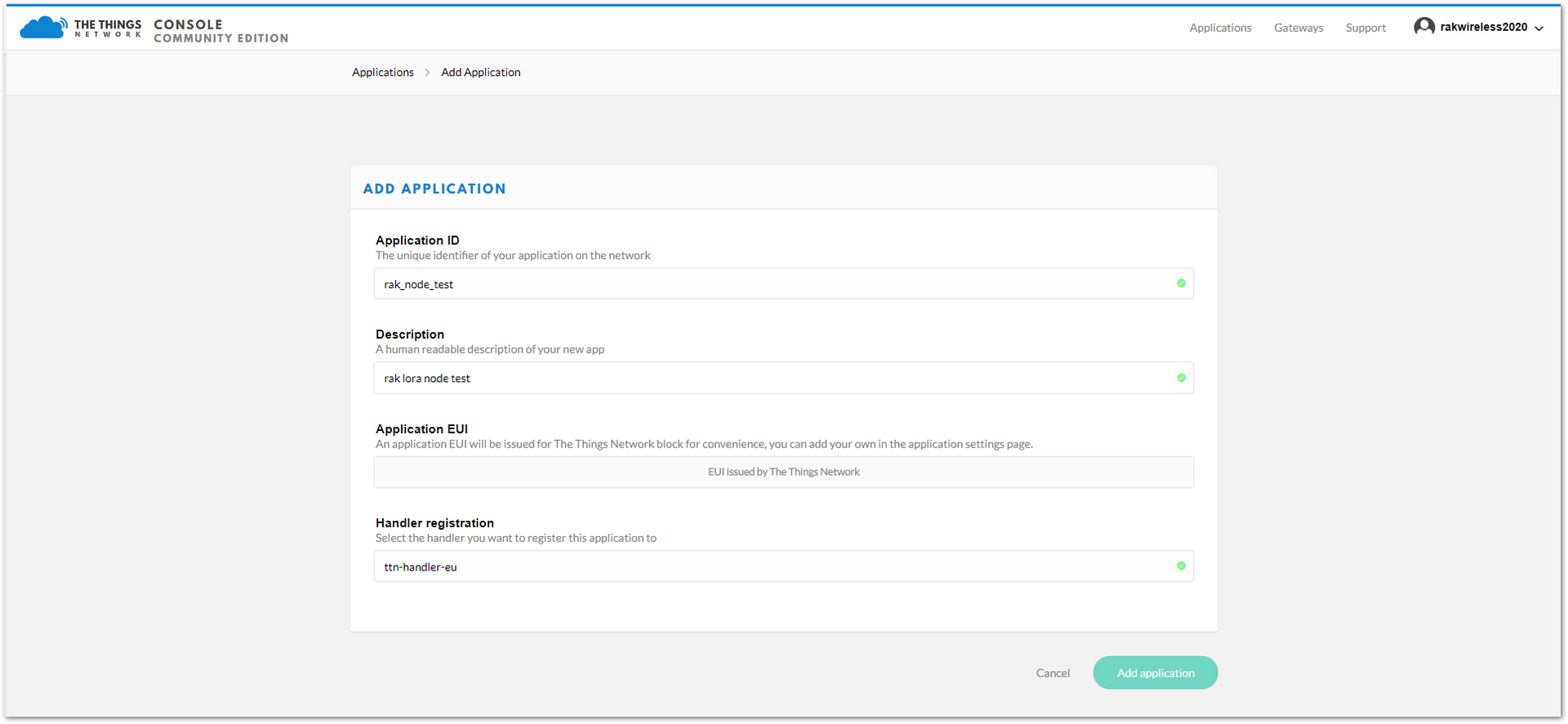
Task: Focus the Application ID input field
Action: pos(784,284)
